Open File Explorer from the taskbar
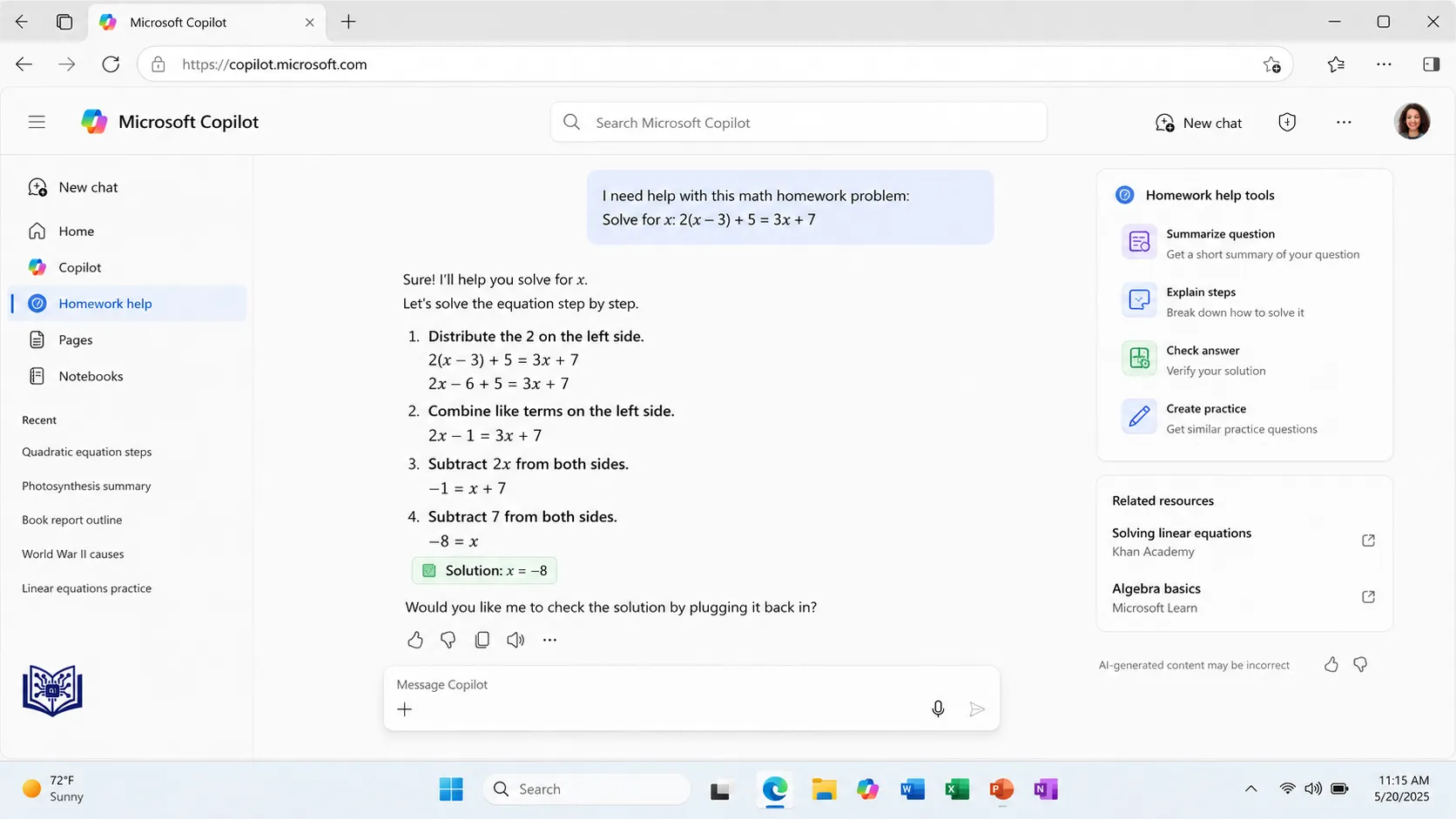 pyautogui.click(x=824, y=789)
